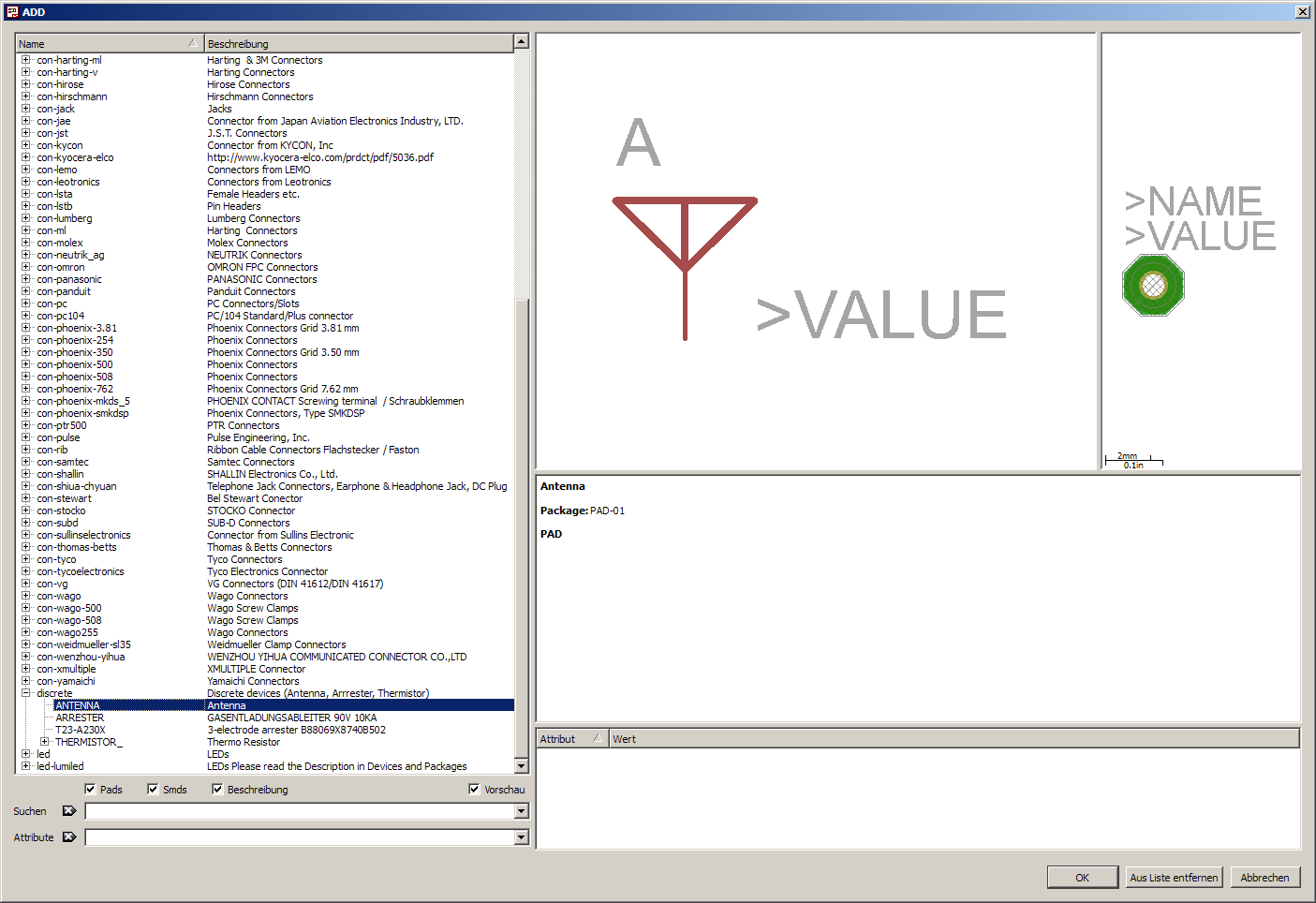Close the ADD dialog window
The height and width of the screenshot is (903, 1316).
pos(1302,12)
